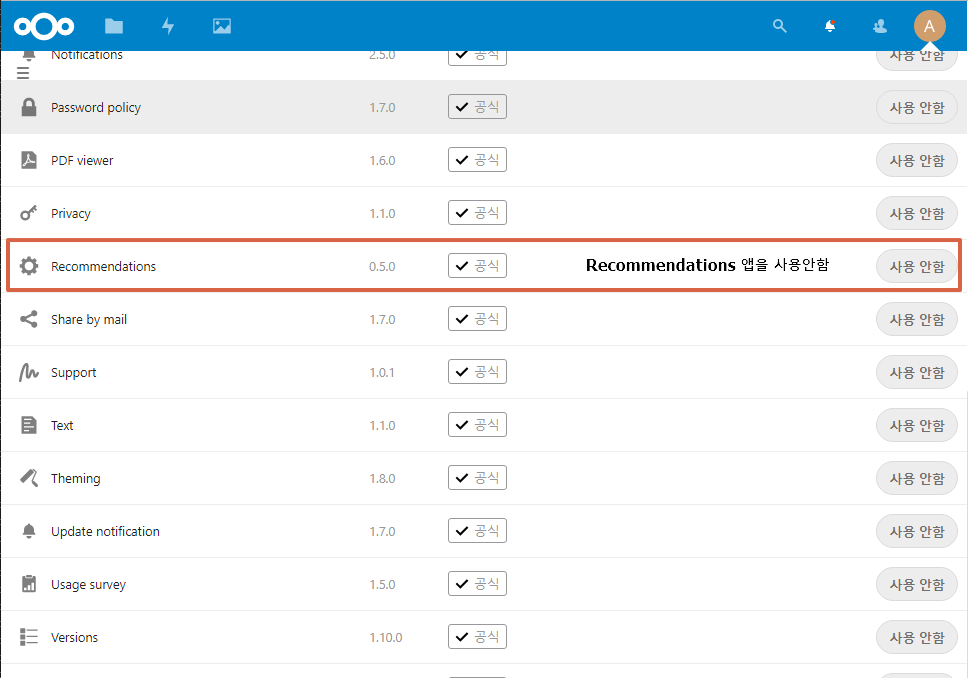Disable the Text app
This screenshot has width=968, height=678.
[x=917, y=425]
